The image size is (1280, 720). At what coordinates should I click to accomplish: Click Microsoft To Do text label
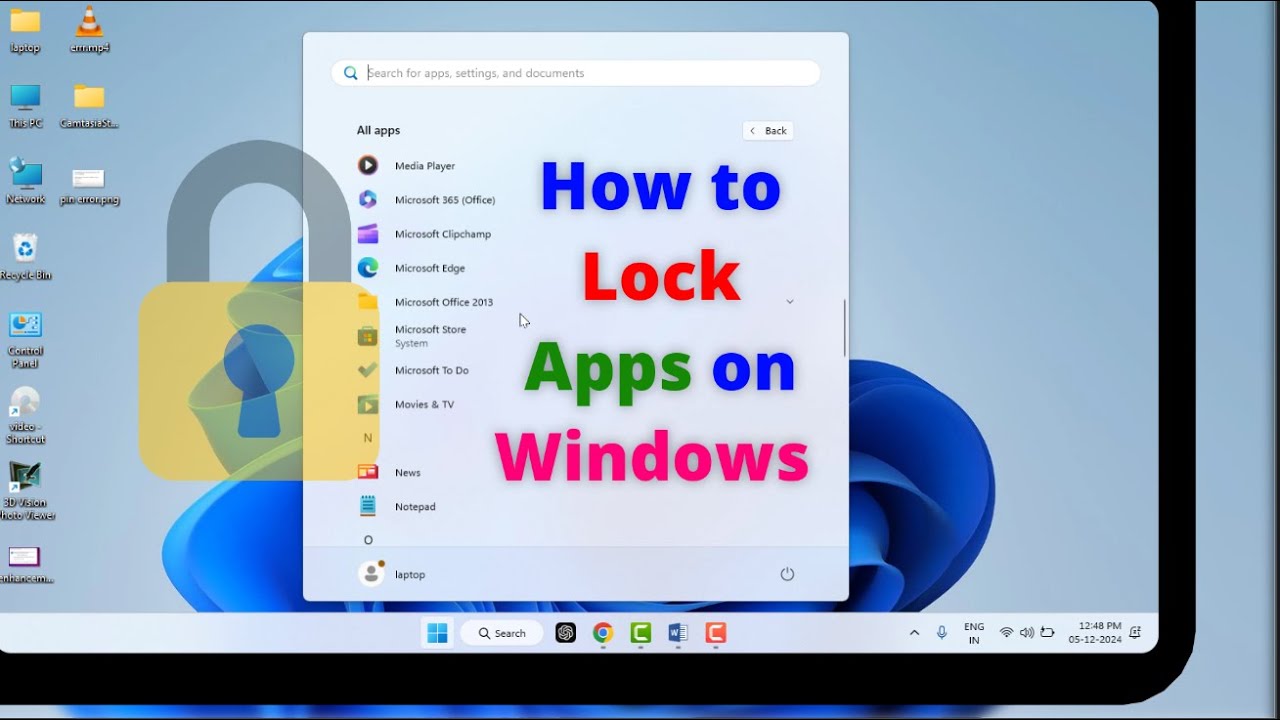click(x=432, y=370)
